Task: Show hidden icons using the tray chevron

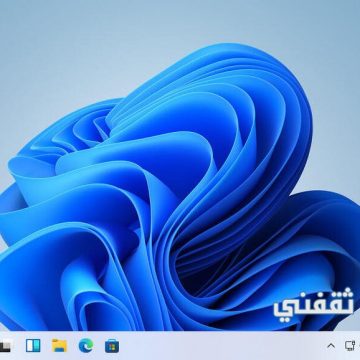Action: coord(331,346)
